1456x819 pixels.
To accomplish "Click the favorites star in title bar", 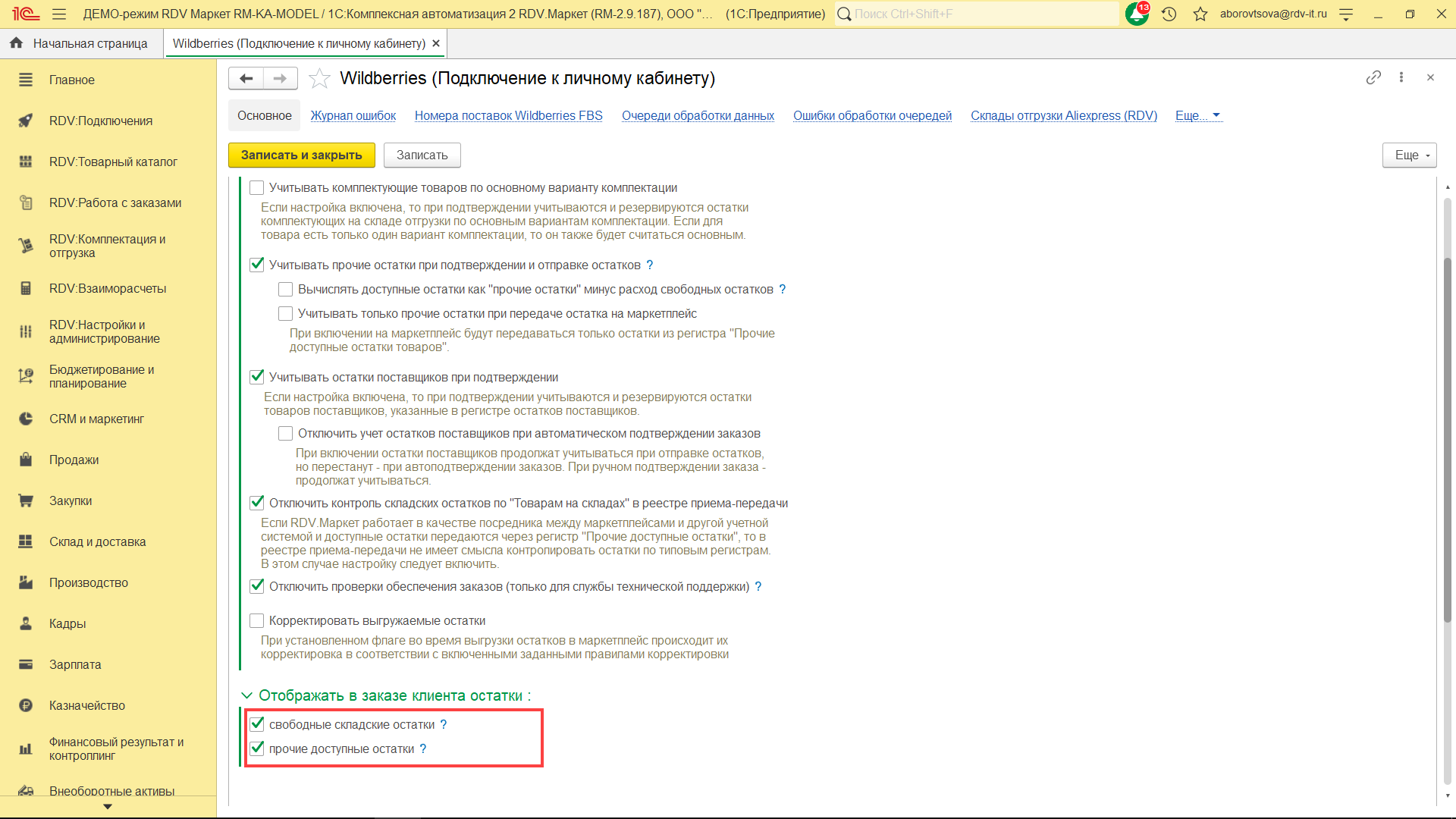I will coord(1200,14).
